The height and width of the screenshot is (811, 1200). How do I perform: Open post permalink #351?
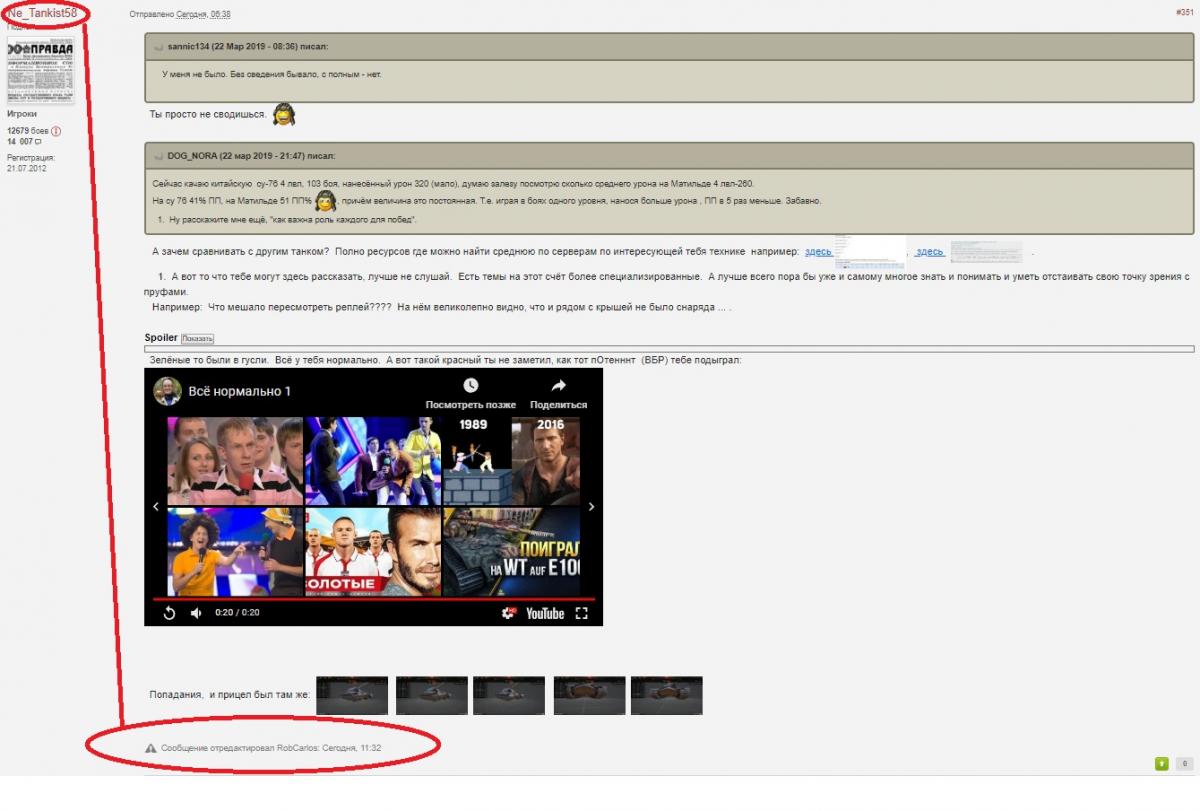(x=1184, y=12)
